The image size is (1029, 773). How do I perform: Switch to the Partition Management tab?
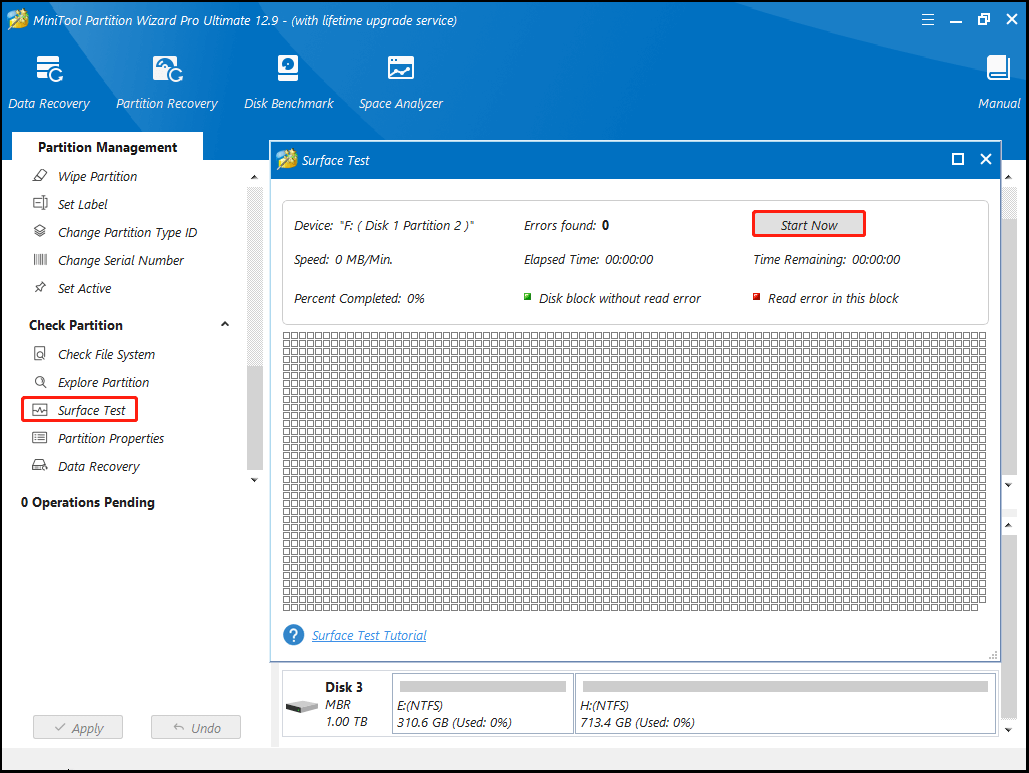[107, 147]
